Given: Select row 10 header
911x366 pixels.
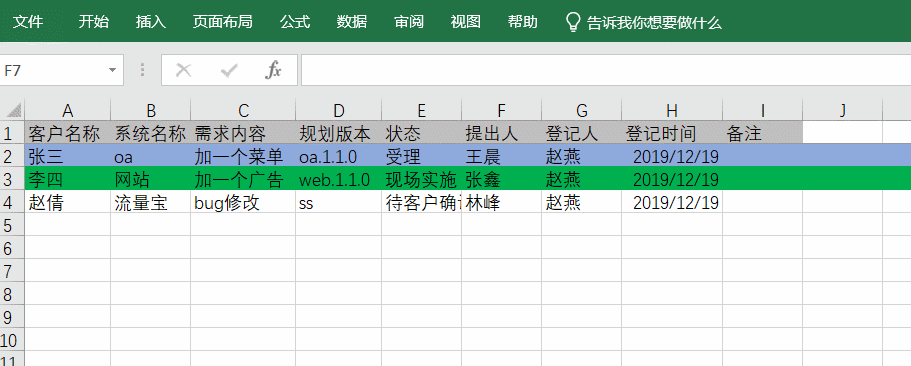Looking at the screenshot, I should point(12,339).
